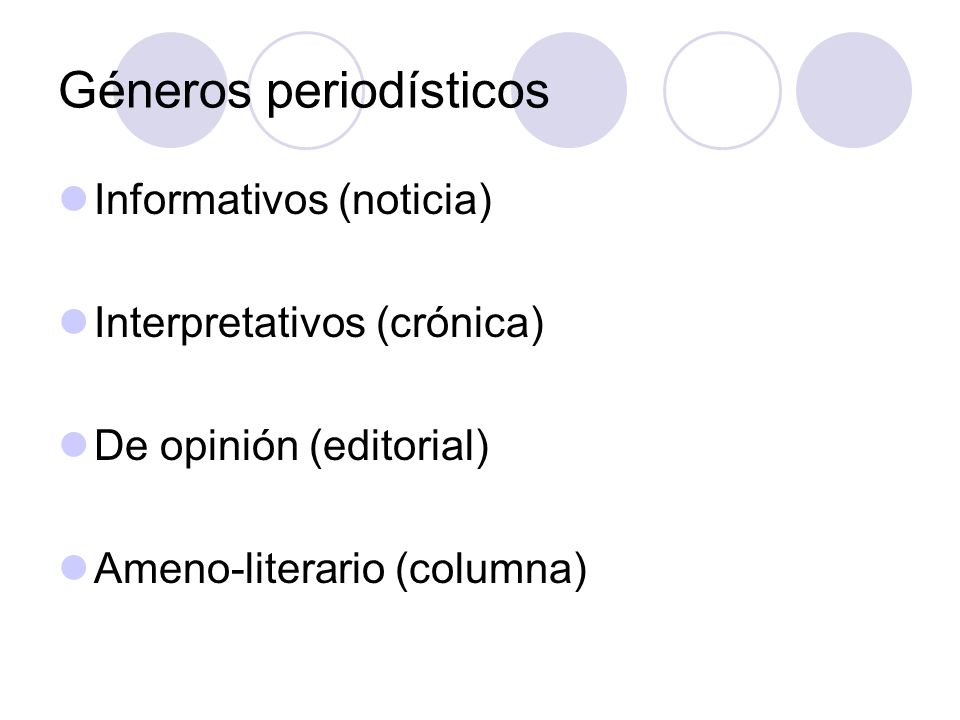The height and width of the screenshot is (720, 960).
Task: Click the filled lavender circle at title's end
Action: 569,90
